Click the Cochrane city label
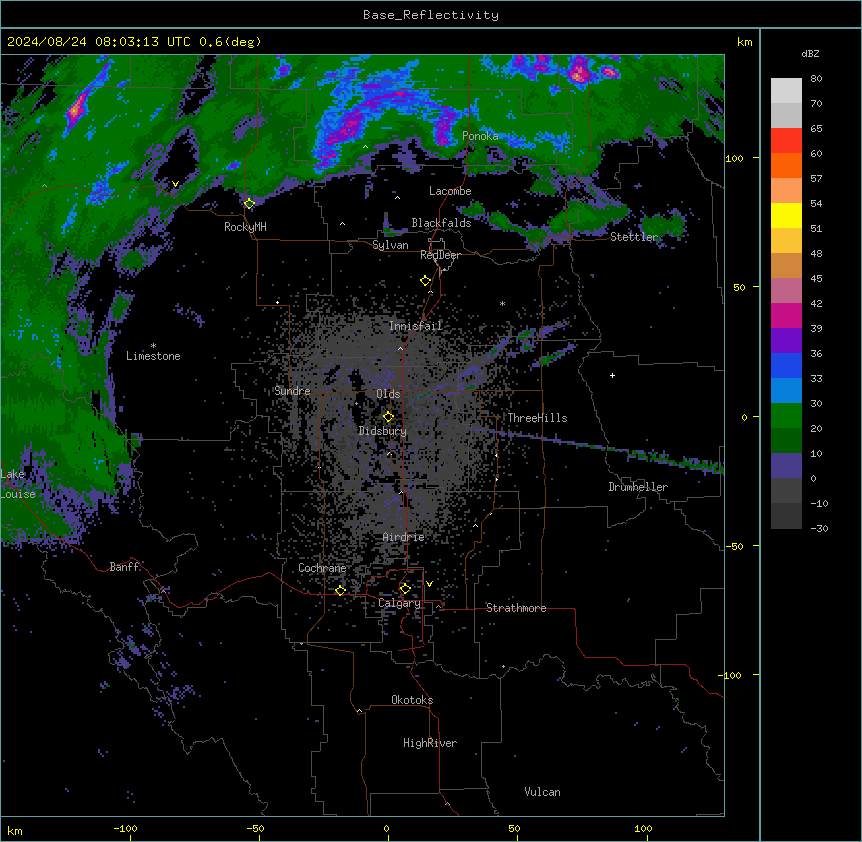 click(x=322, y=568)
